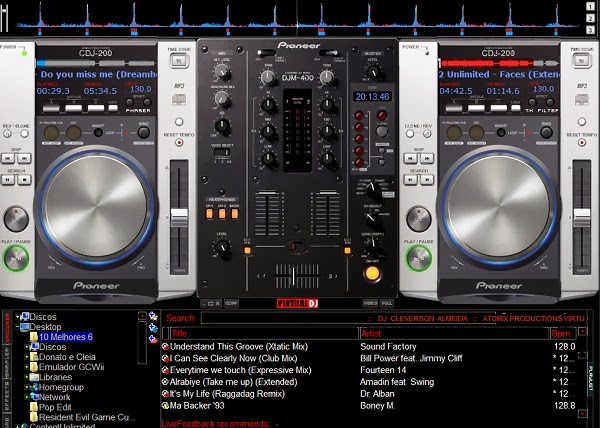Expand the Donato e Cleia folder
Viewport: 600px width, 428px height.
click(x=27, y=357)
